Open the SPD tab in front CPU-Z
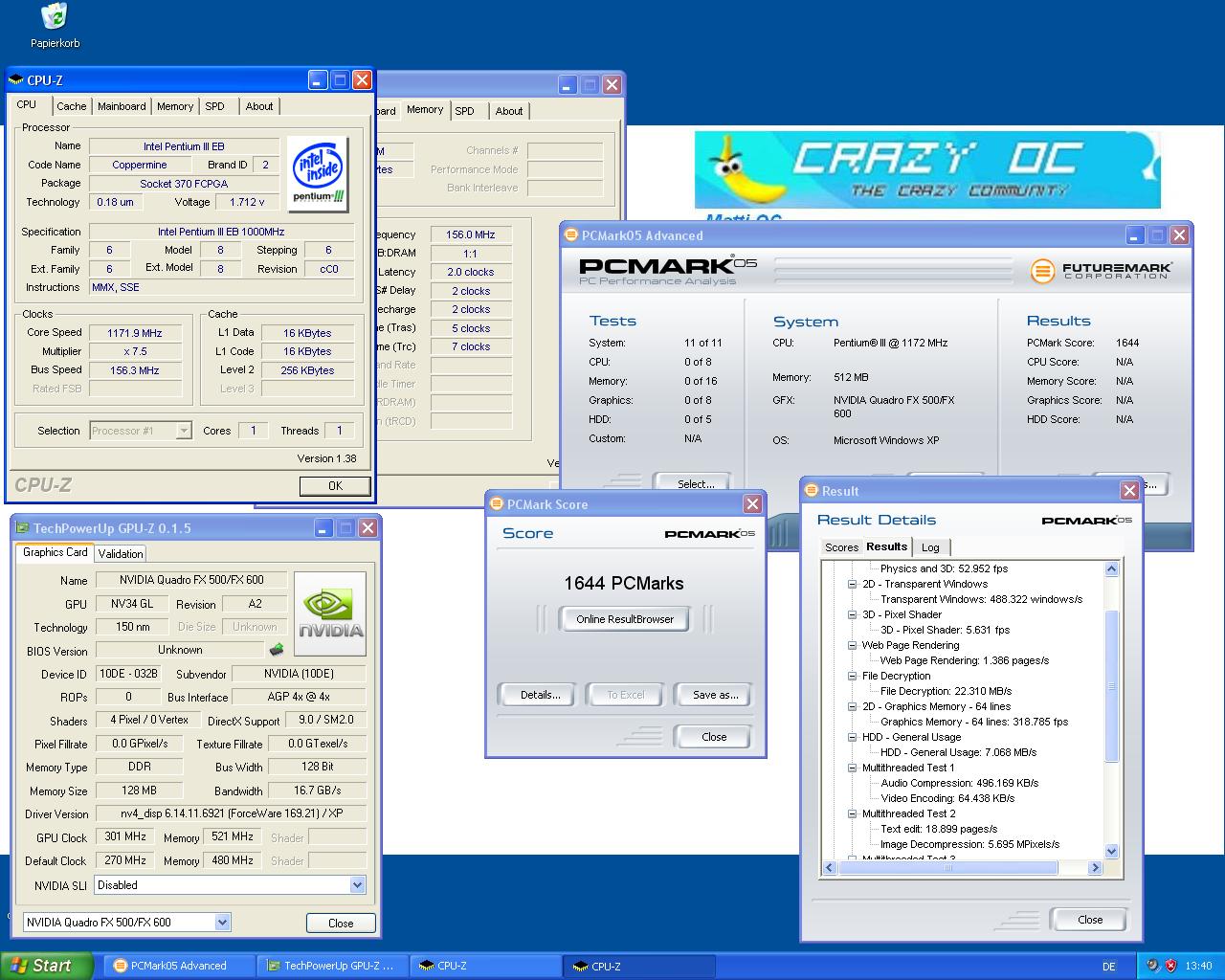Viewport: 1225px width, 980px height. point(215,106)
